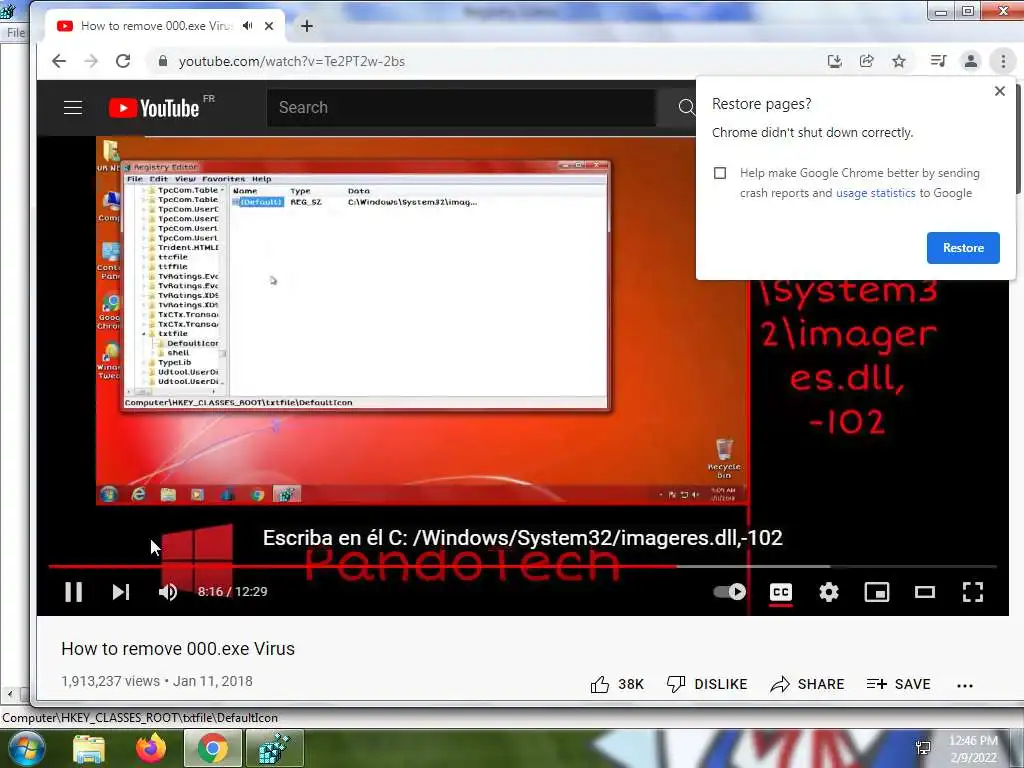Go to the YouTube home logo
The image size is (1024, 768).
(x=154, y=108)
